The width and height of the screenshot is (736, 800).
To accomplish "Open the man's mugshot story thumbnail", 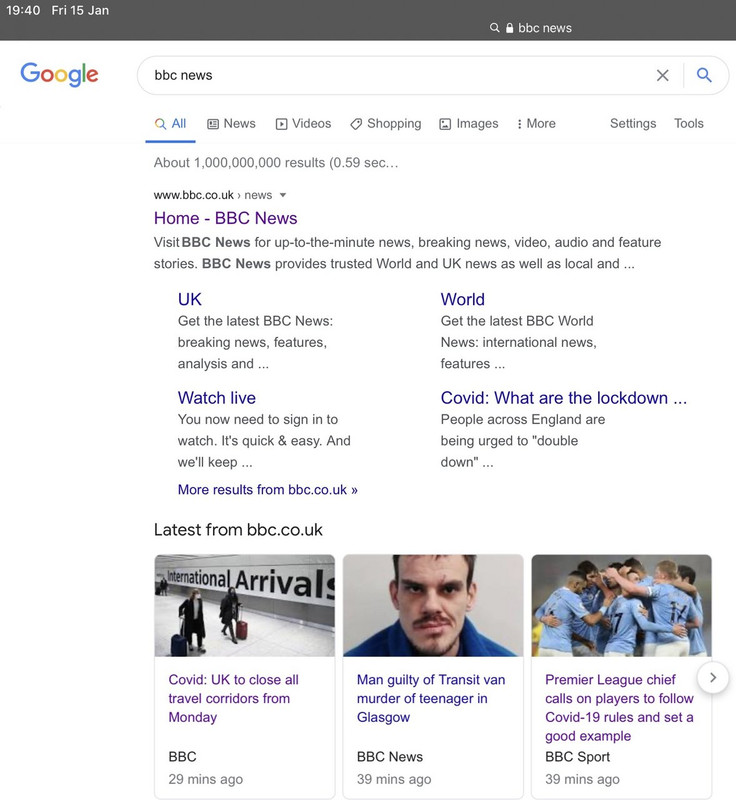I will (x=433, y=605).
